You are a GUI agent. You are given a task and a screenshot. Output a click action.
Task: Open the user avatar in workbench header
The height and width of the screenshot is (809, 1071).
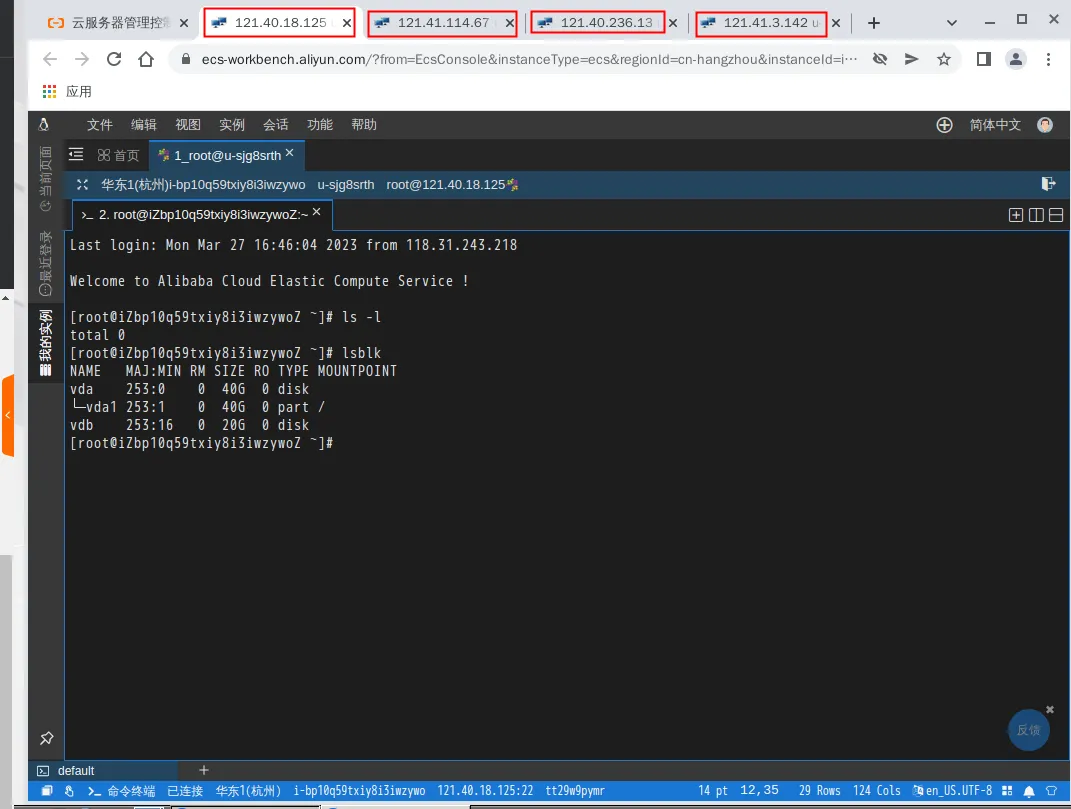[1044, 125]
